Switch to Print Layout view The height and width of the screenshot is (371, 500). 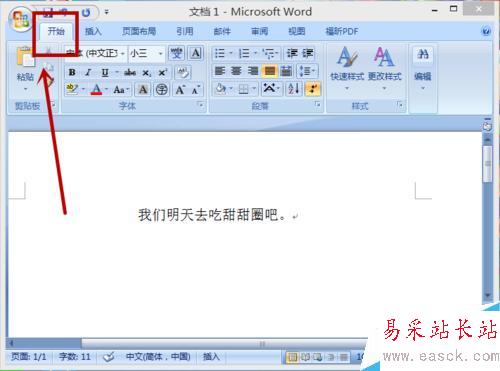click(x=292, y=357)
